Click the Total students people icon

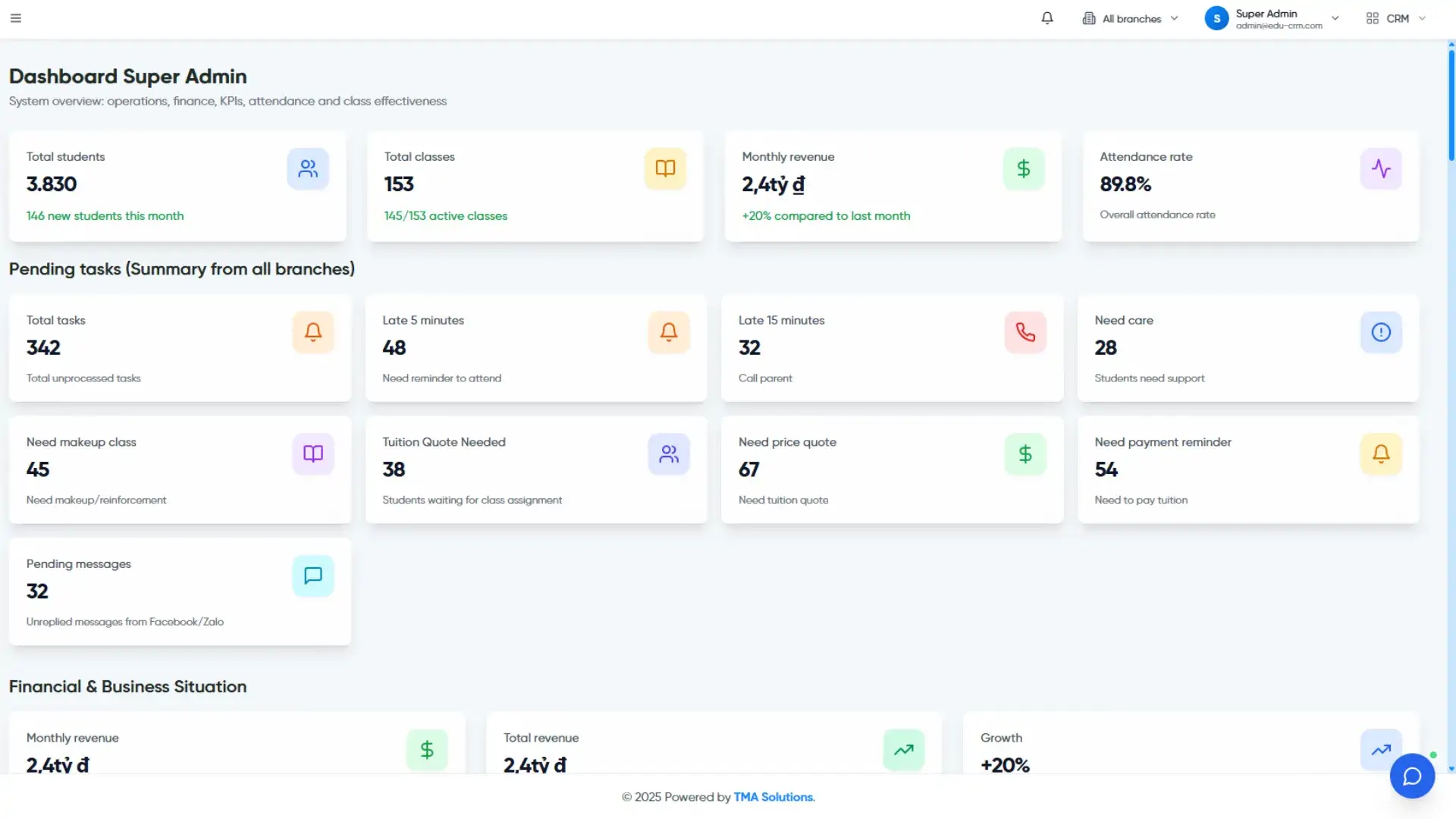[308, 168]
